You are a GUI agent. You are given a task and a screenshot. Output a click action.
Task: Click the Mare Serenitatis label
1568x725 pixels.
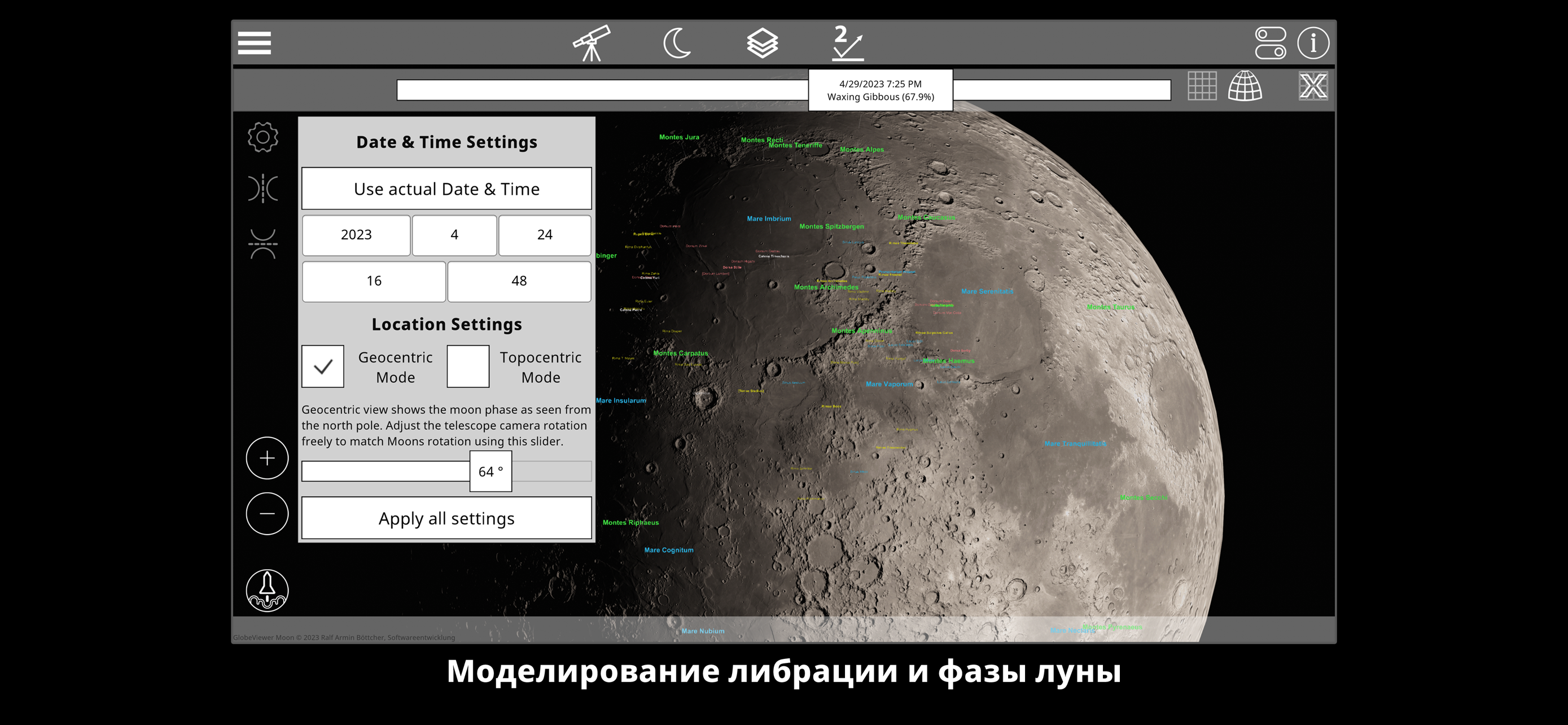[x=987, y=291]
